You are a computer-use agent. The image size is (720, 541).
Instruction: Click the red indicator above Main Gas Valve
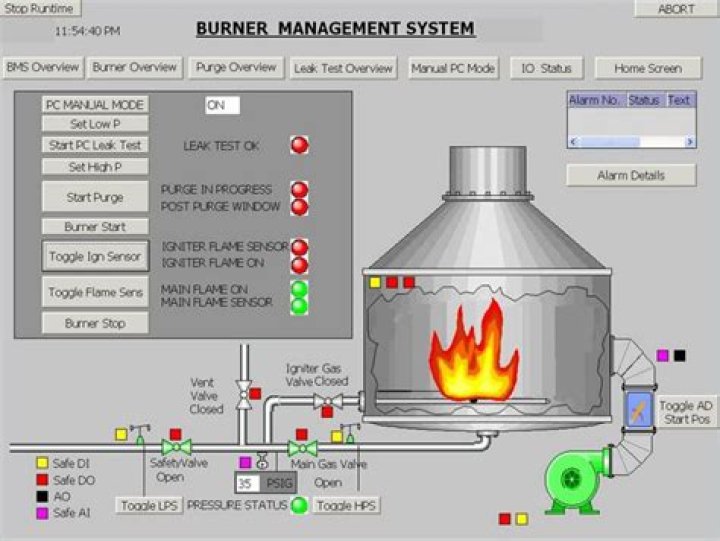pos(302,434)
